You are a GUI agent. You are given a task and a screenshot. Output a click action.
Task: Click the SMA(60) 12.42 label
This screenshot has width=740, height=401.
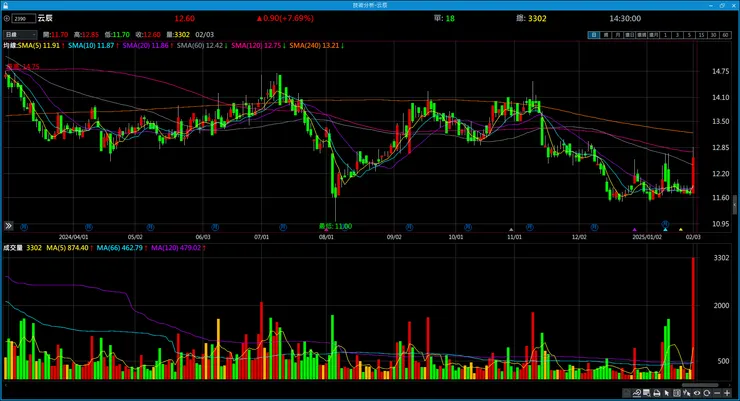[x=200, y=46]
